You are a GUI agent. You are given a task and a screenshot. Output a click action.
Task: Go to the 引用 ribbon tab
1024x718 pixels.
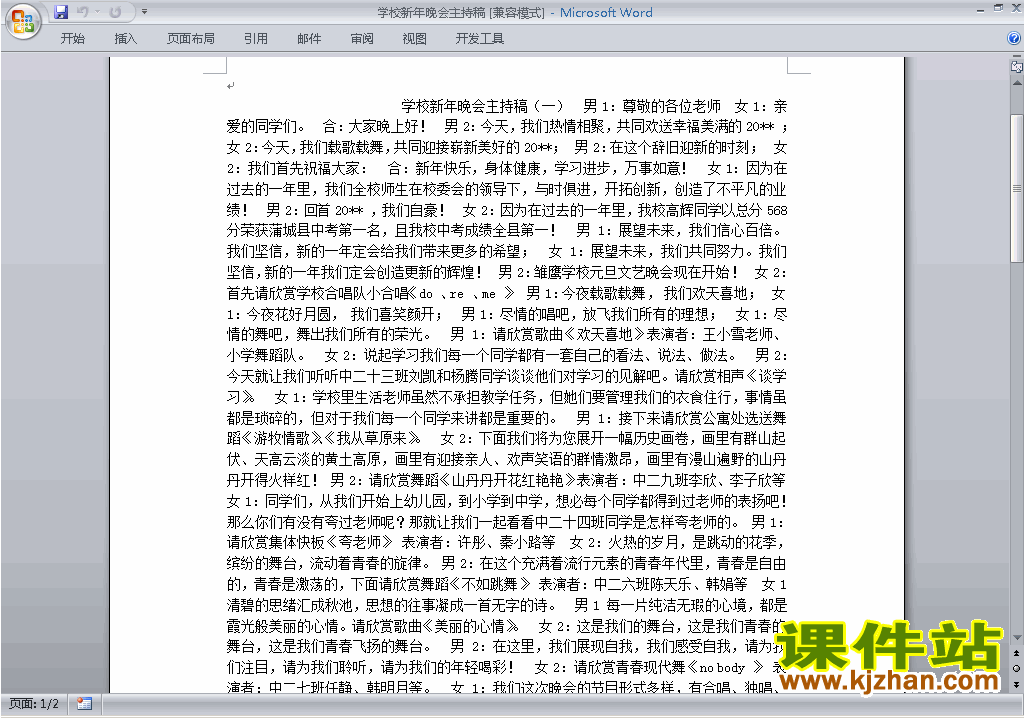click(x=255, y=39)
